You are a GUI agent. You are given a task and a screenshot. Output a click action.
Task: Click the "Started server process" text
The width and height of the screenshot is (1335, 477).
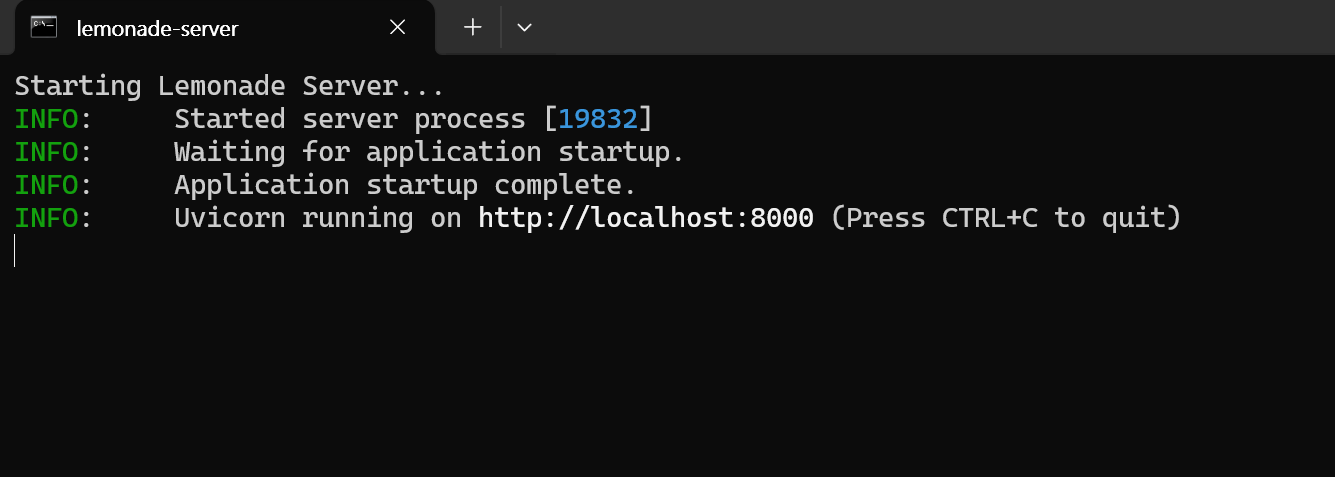[350, 119]
